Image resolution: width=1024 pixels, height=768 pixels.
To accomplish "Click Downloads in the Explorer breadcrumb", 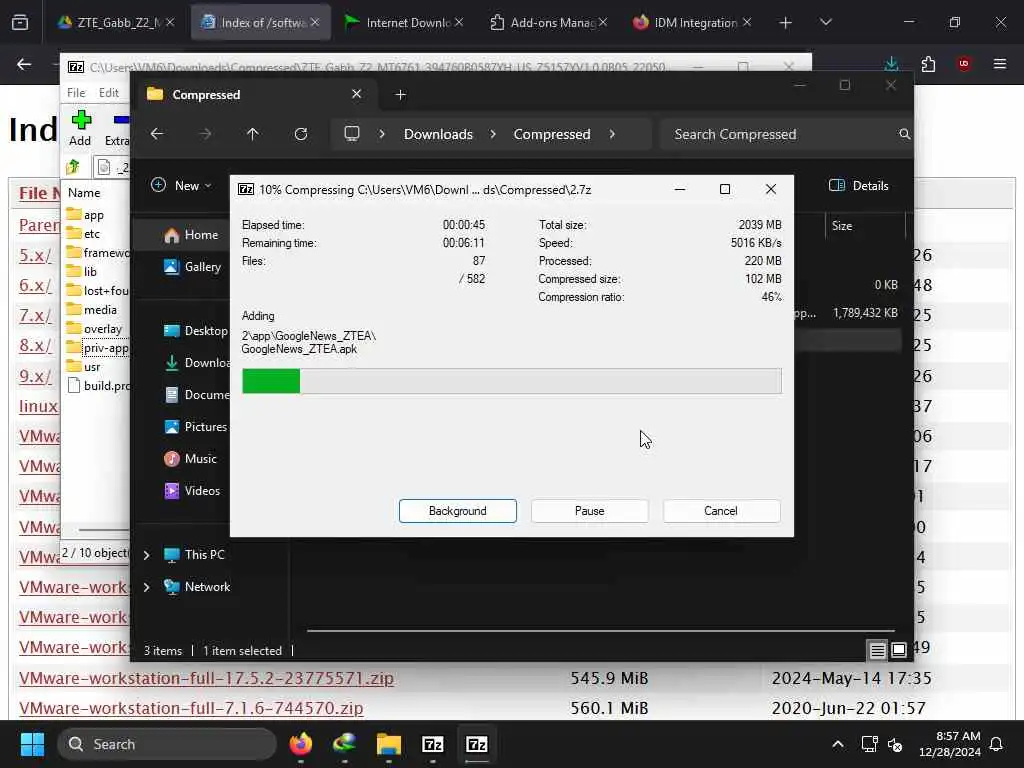I will (438, 134).
